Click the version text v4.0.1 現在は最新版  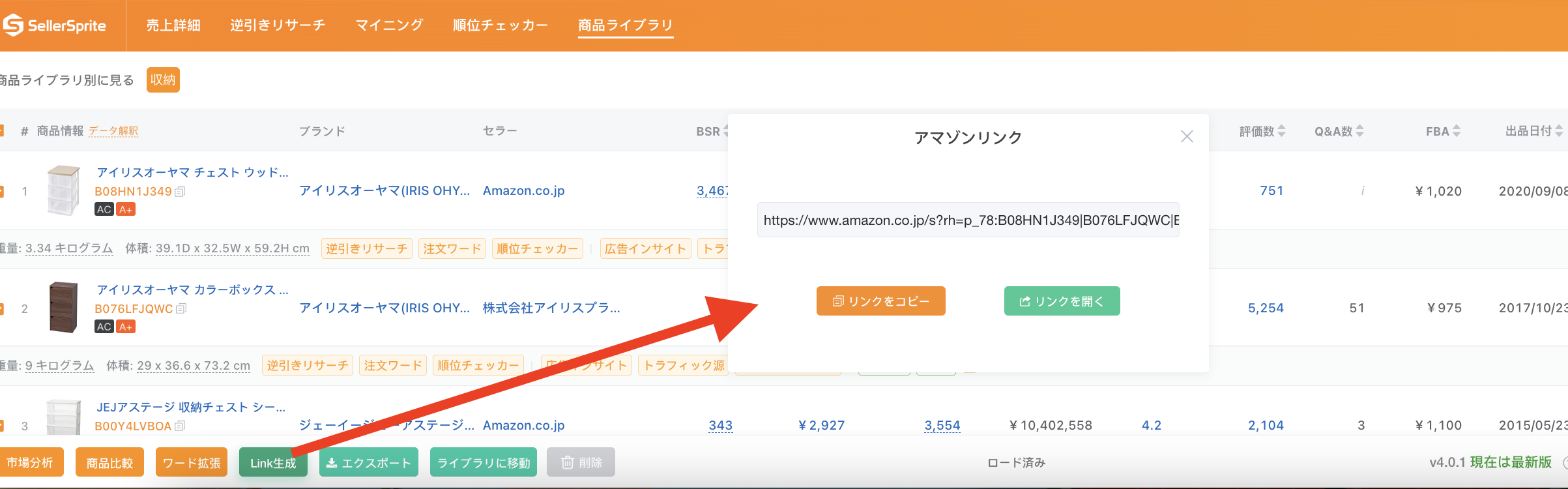tap(1490, 462)
